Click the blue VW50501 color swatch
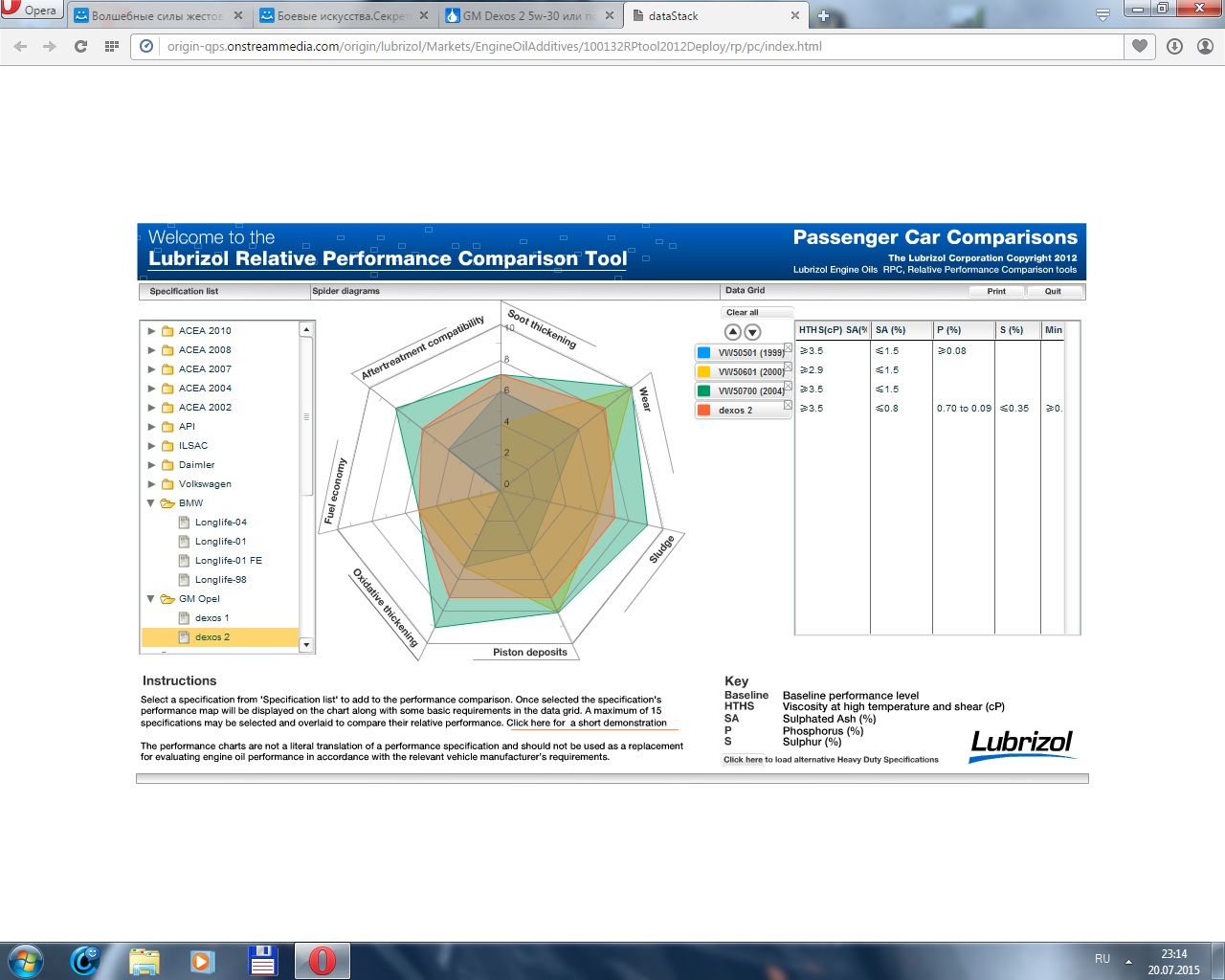The image size is (1225, 980). point(704,352)
